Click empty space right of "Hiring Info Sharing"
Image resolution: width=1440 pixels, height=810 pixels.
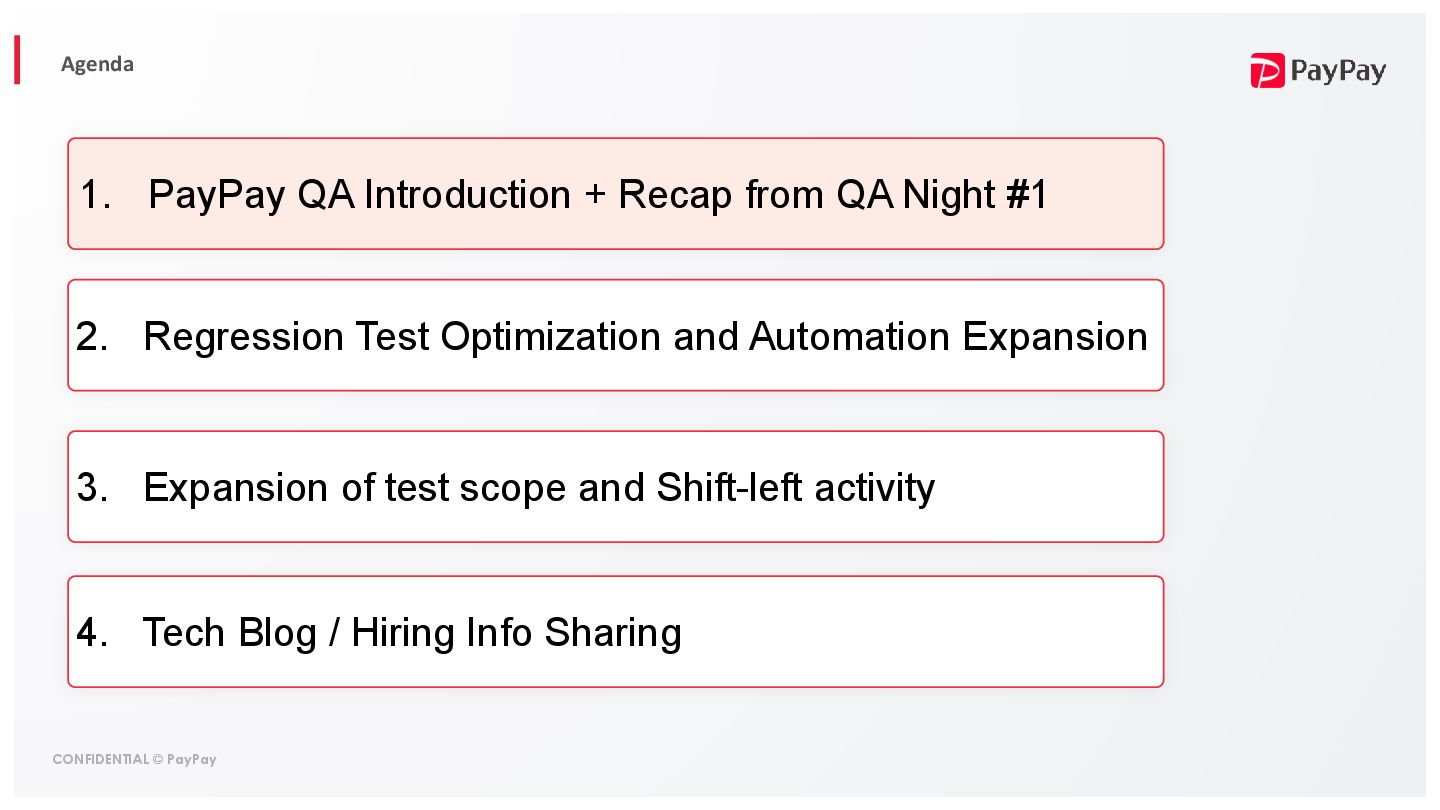click(x=920, y=633)
